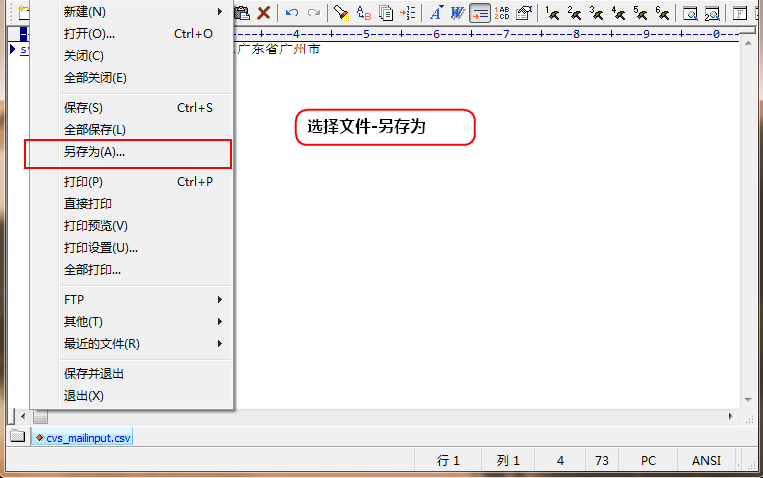Run macro tool number 1
The width and height of the screenshot is (763, 478).
552,13
